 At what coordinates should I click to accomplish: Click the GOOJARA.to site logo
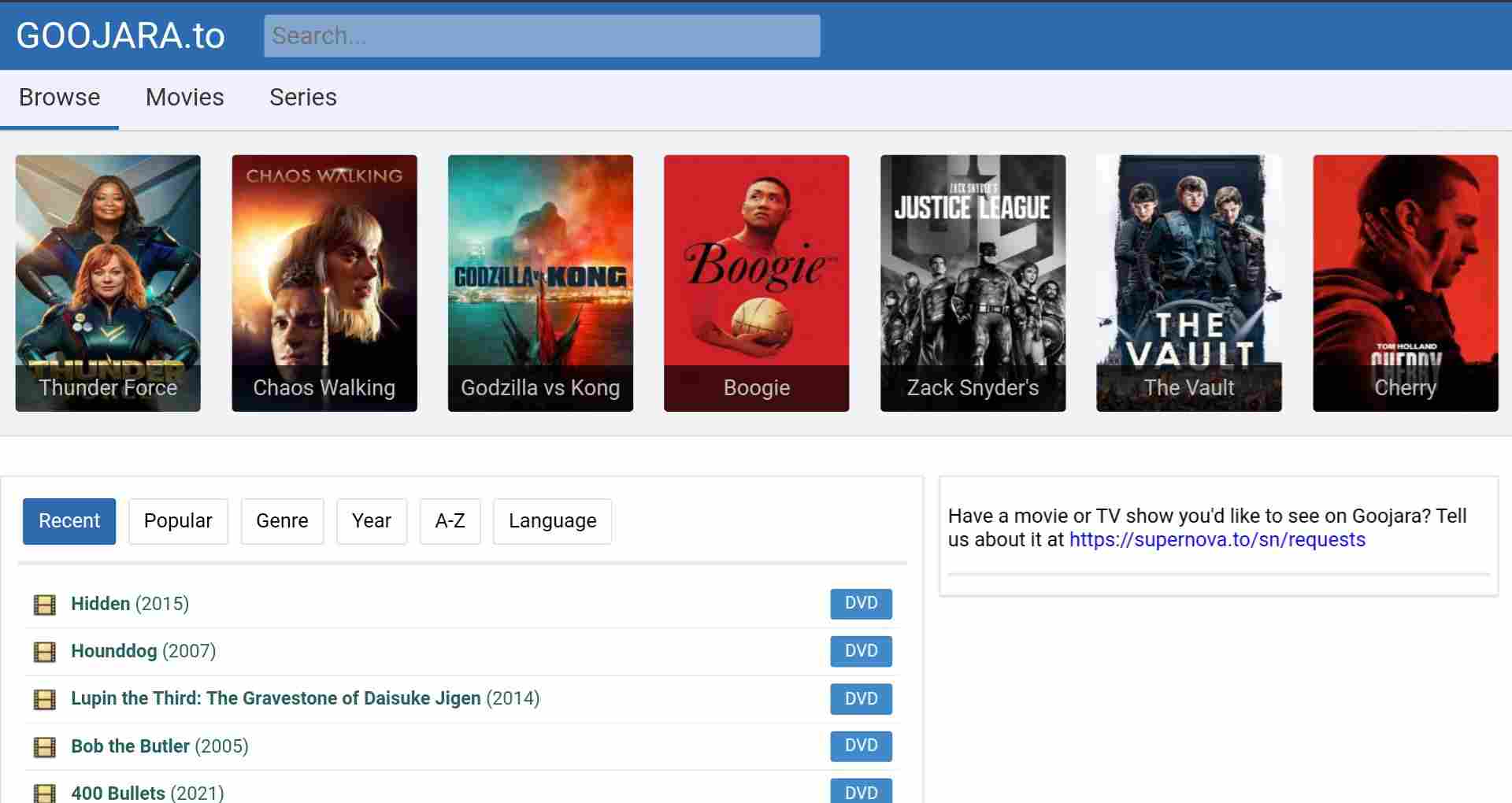pos(120,35)
